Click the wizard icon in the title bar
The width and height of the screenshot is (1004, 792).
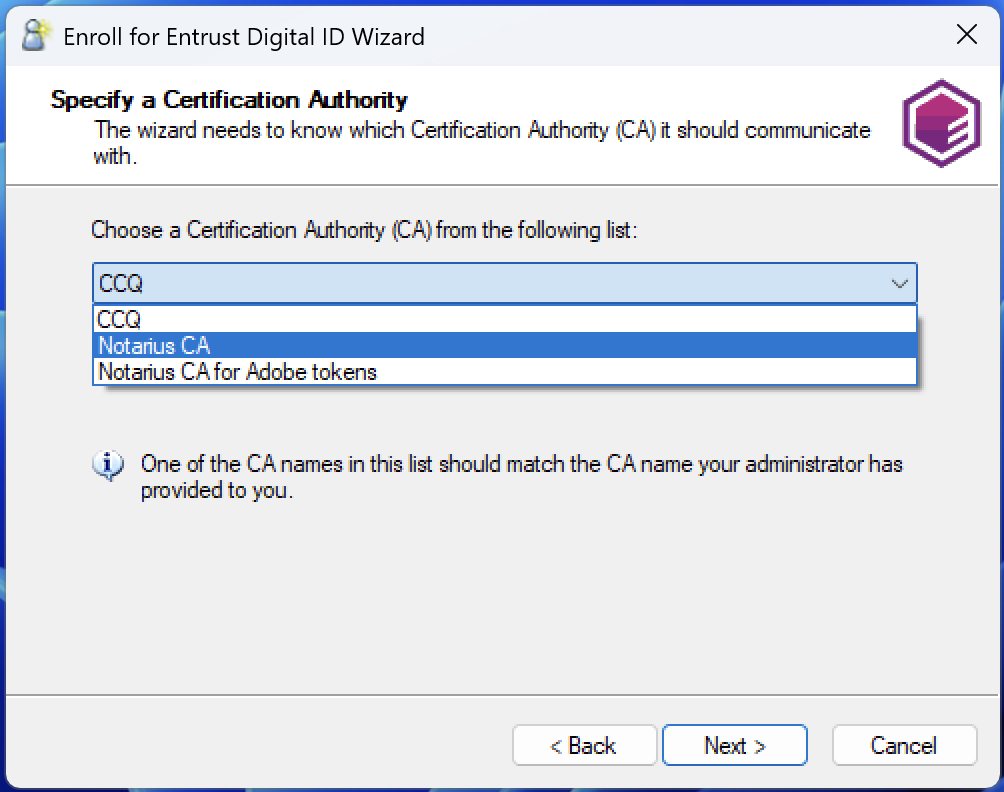(x=36, y=36)
